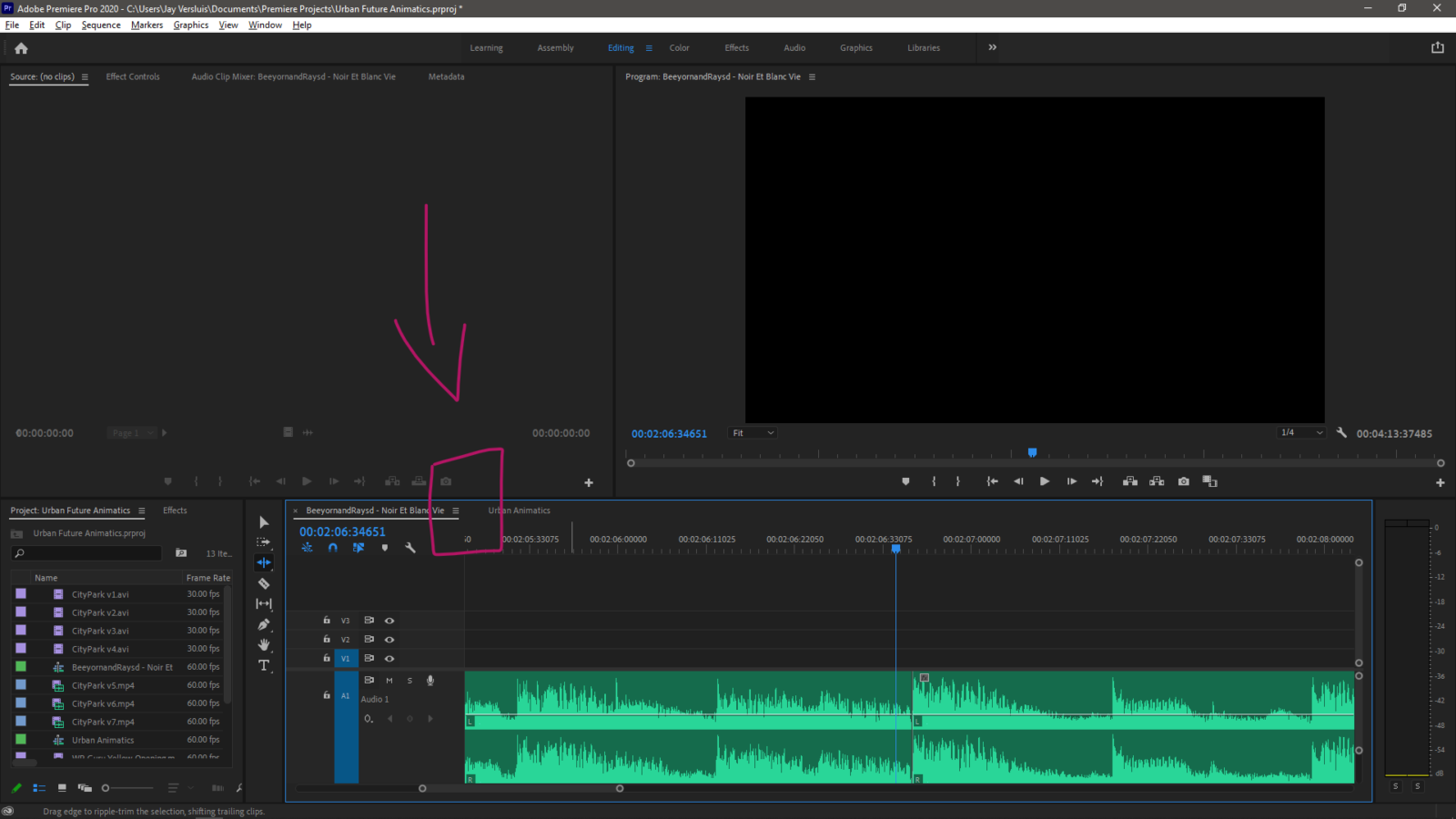The height and width of the screenshot is (819, 1456).
Task: Click the Export Frame camera in Program monitor
Action: pyautogui.click(x=1183, y=481)
